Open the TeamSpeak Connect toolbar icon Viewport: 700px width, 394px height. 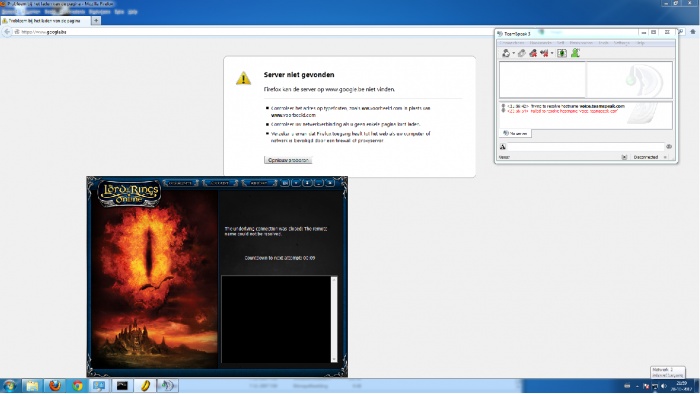[506, 53]
